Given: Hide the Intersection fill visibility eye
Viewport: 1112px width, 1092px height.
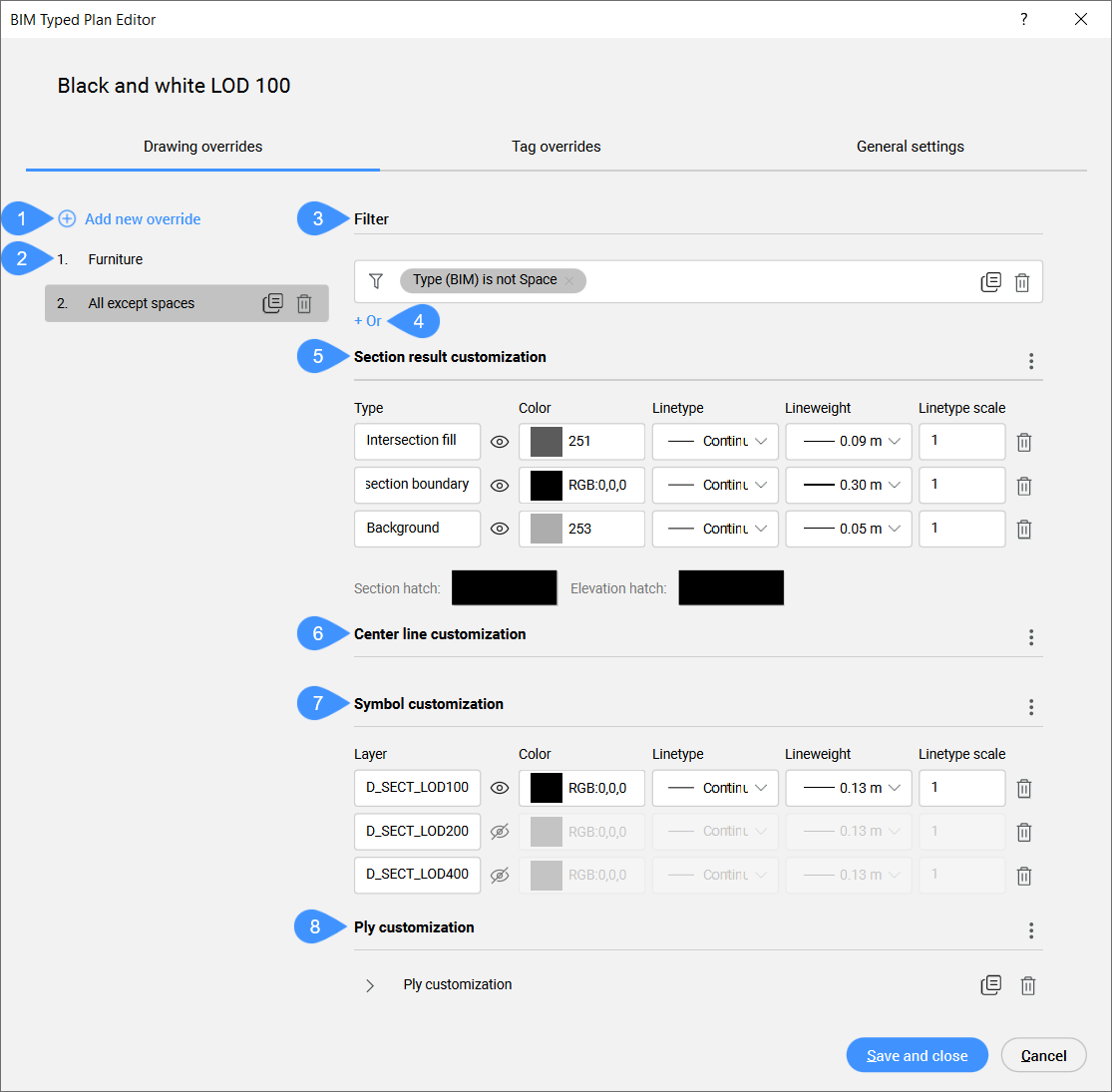Looking at the screenshot, I should 500,442.
